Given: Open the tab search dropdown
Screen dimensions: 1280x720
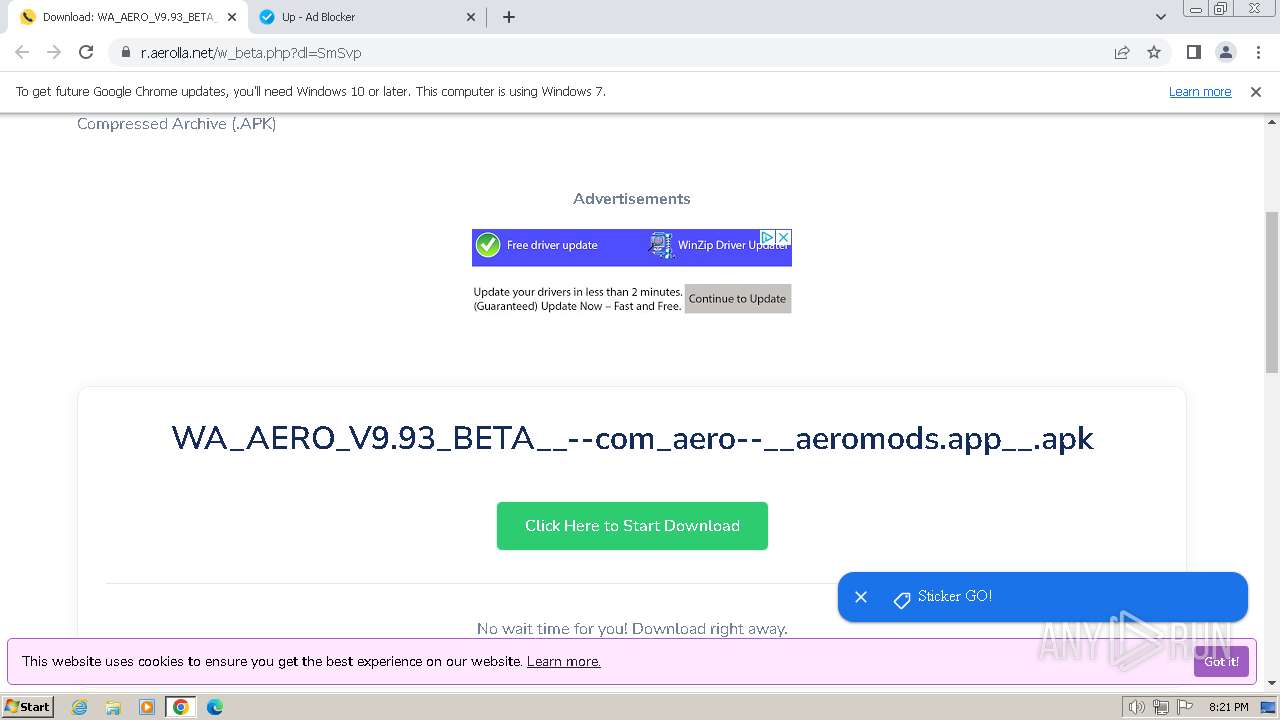Looking at the screenshot, I should (x=1160, y=17).
